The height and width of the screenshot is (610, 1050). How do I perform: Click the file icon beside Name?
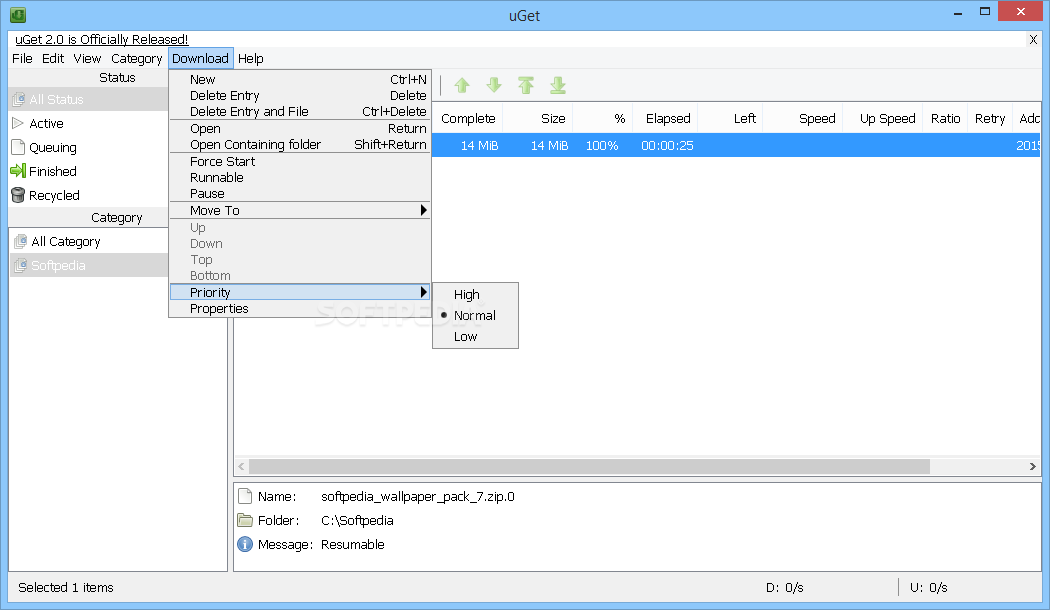246,496
